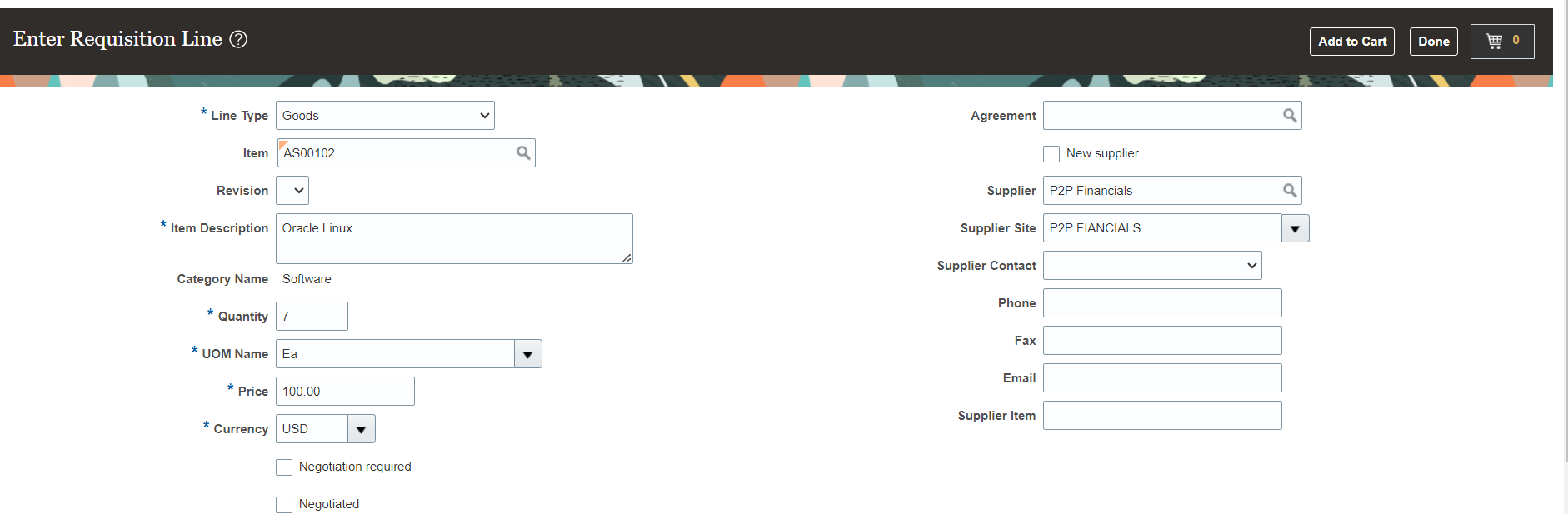Click the UOM Name dropdown arrow icon
The width and height of the screenshot is (1568, 514).
pyautogui.click(x=527, y=354)
